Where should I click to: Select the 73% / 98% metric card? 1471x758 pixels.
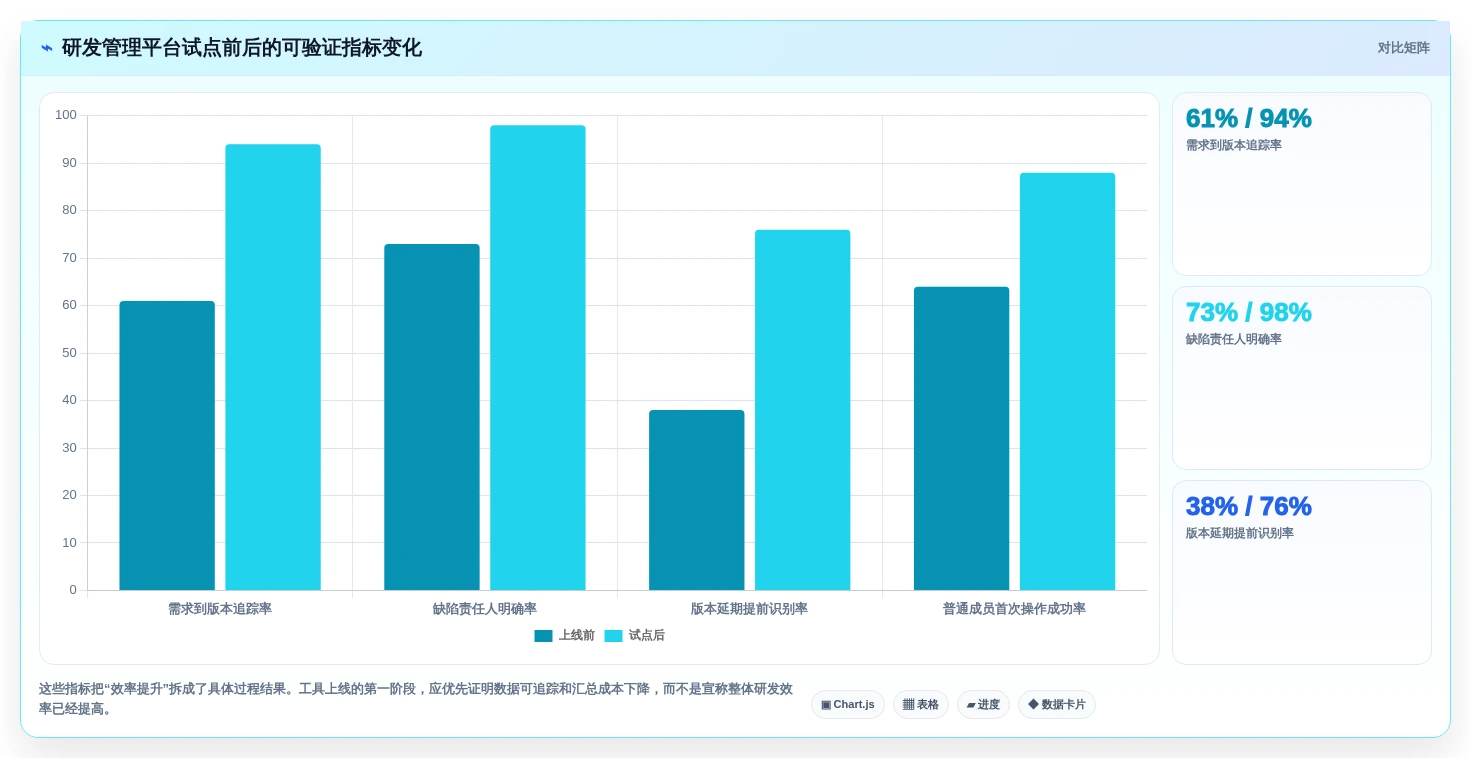pyautogui.click(x=1301, y=378)
